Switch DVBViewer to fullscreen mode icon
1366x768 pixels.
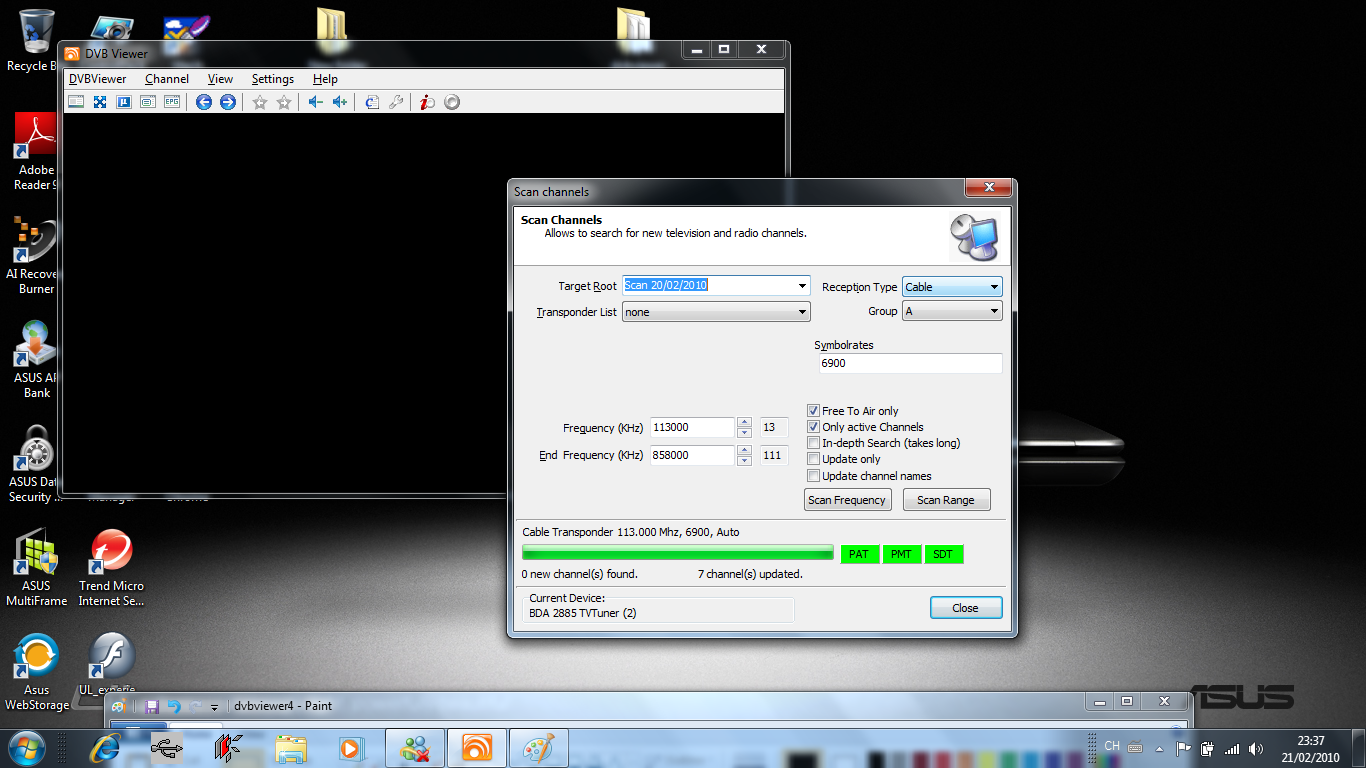[x=100, y=102]
